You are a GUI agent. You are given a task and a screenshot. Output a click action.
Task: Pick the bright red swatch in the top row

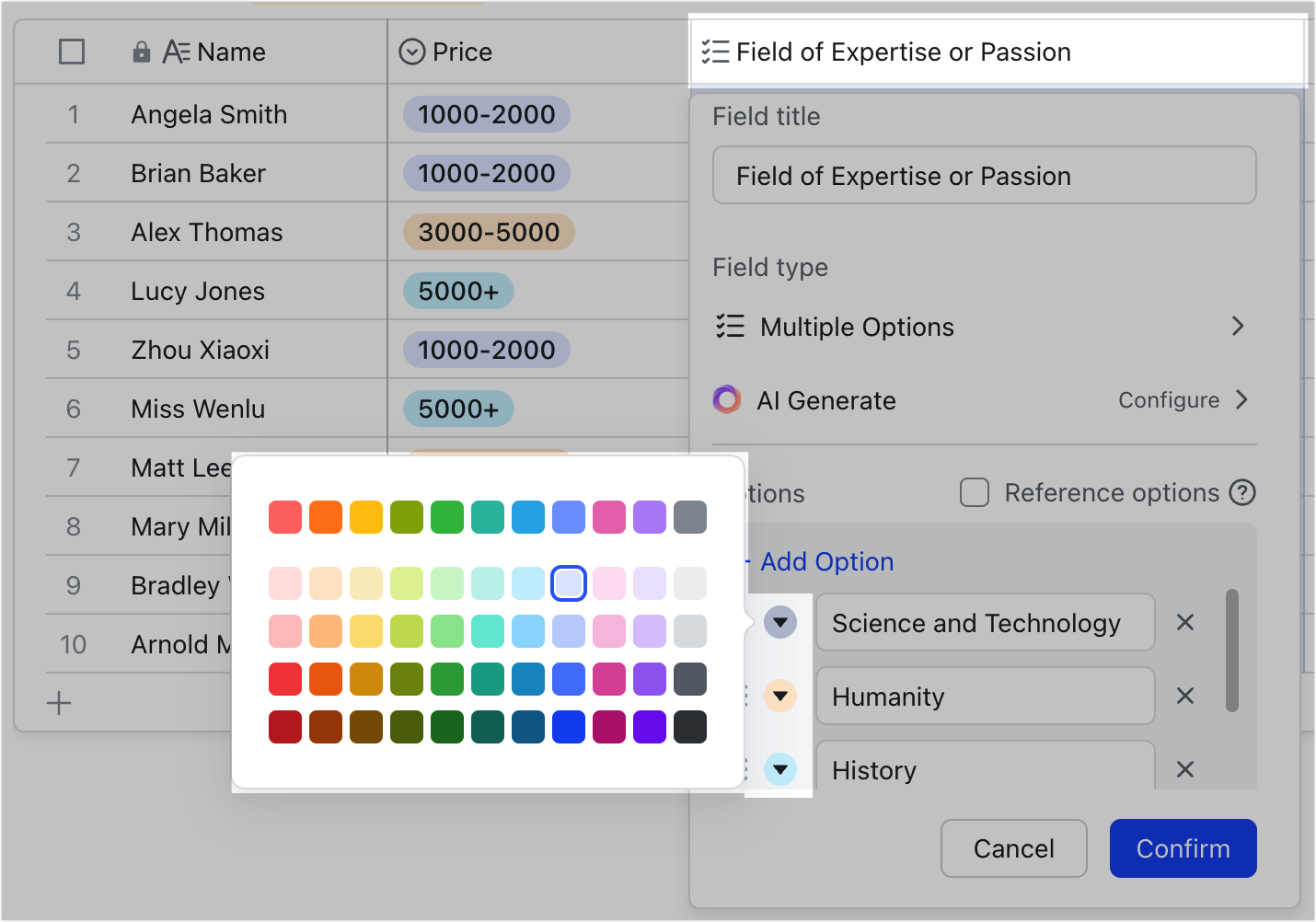[x=285, y=517]
